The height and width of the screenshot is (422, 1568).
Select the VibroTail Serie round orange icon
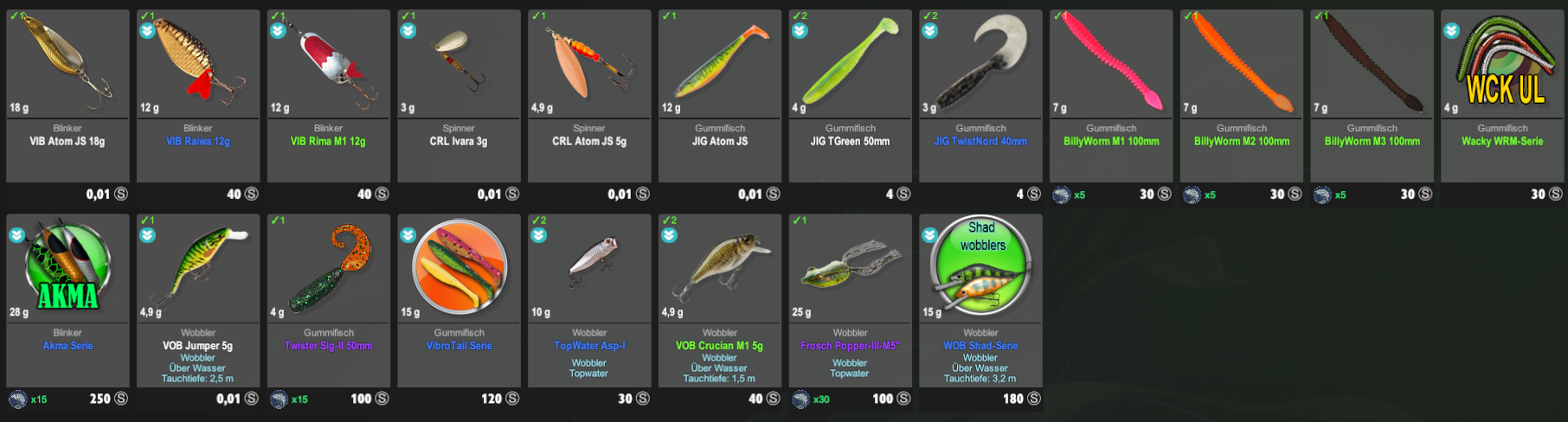pyautogui.click(x=459, y=265)
